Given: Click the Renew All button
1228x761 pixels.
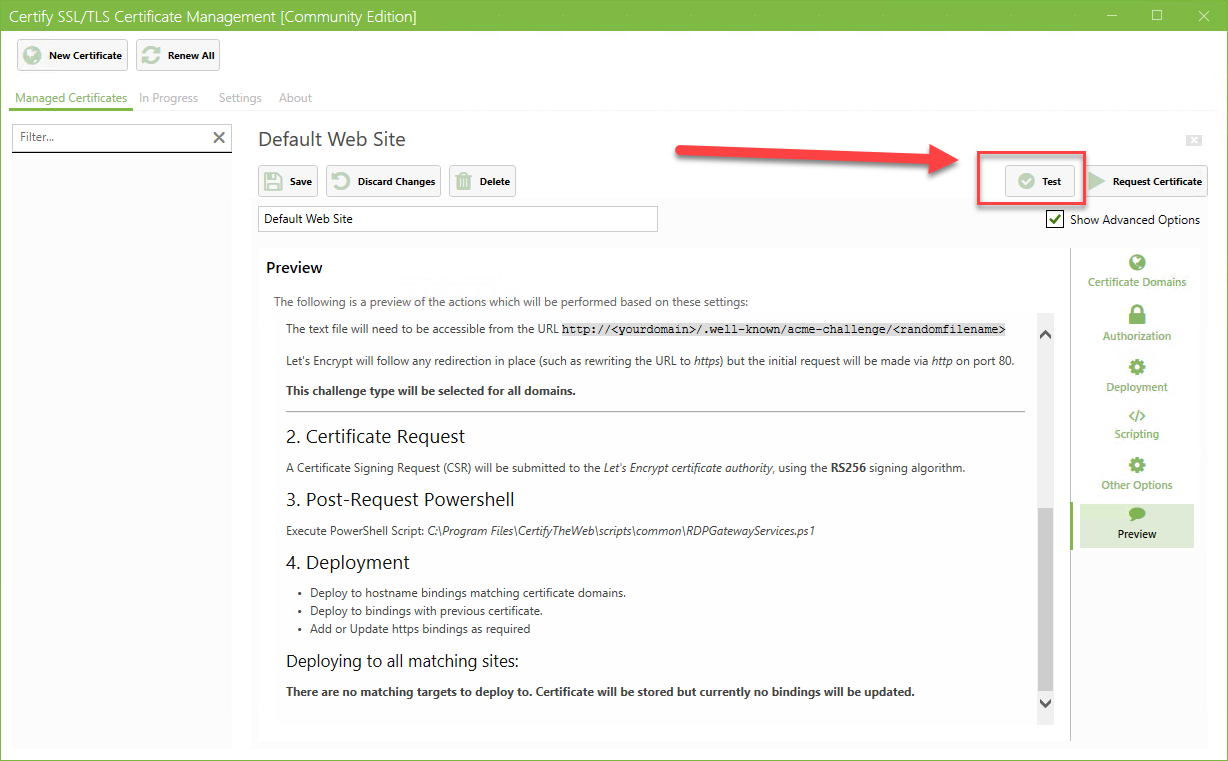Looking at the screenshot, I should point(178,55).
